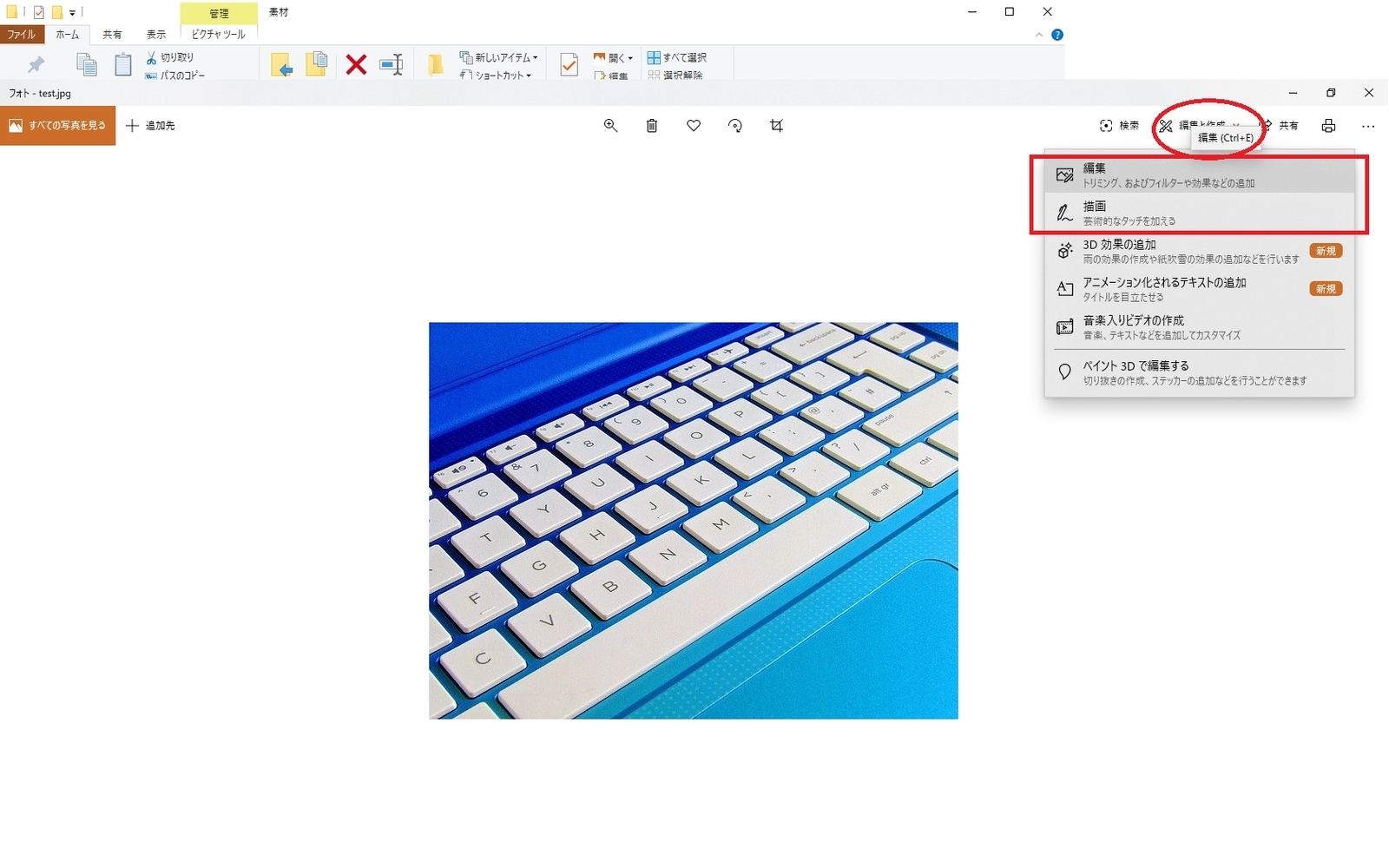Click パスのコピー in Explorer ribbon

click(x=175, y=76)
